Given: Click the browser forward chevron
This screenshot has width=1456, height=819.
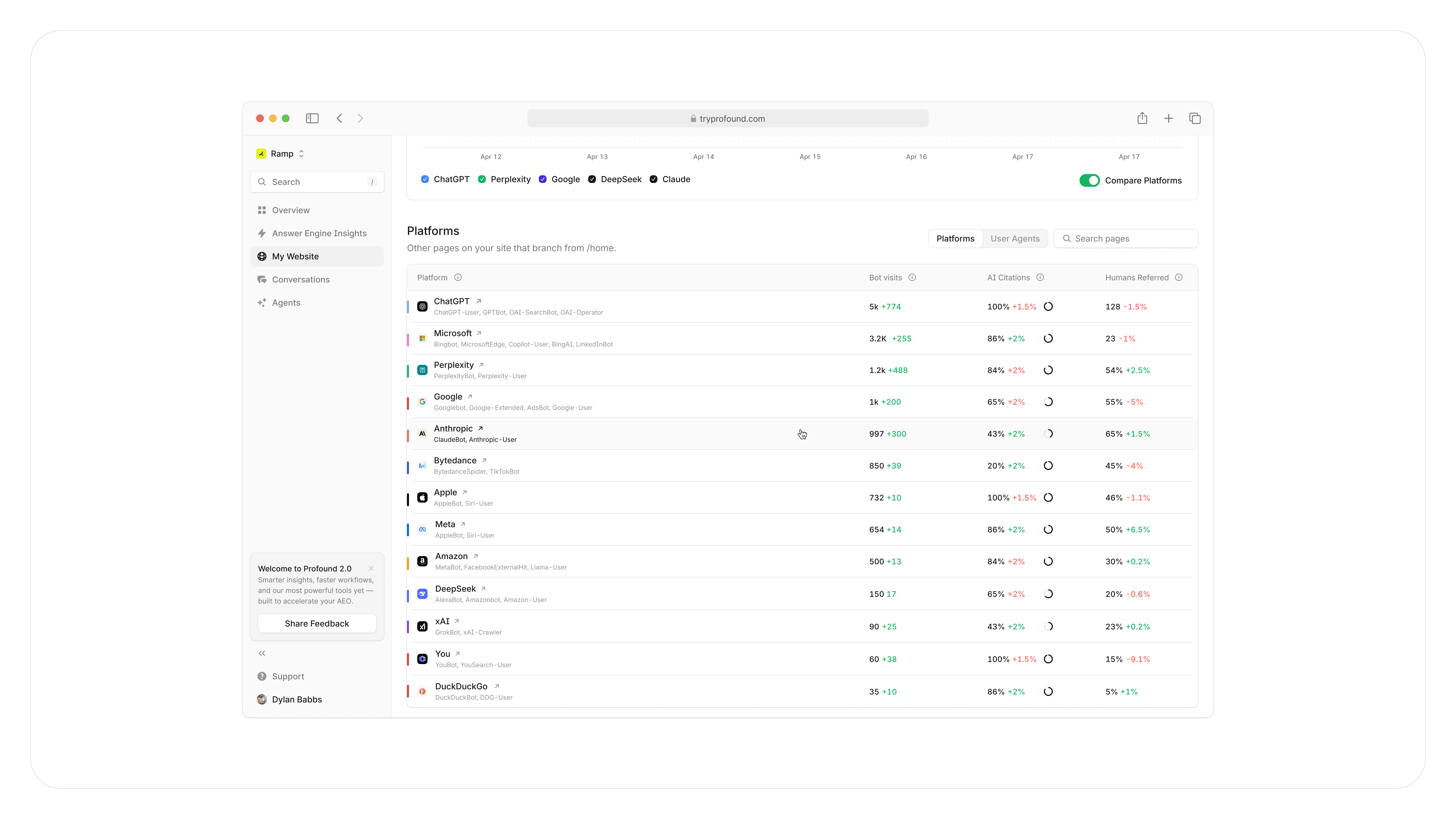Looking at the screenshot, I should pos(360,118).
